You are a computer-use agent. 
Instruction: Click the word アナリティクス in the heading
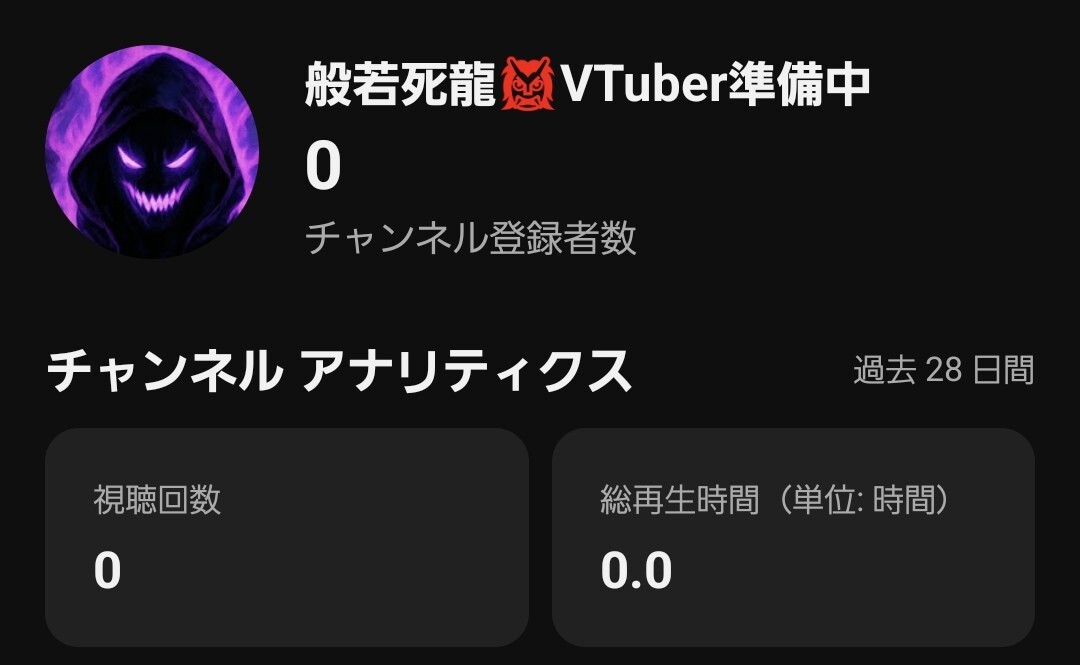point(466,371)
